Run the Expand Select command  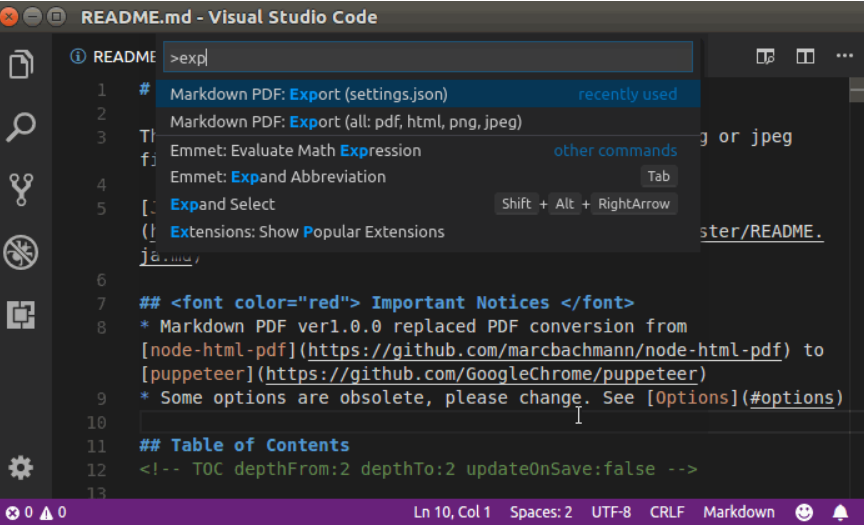428,204
